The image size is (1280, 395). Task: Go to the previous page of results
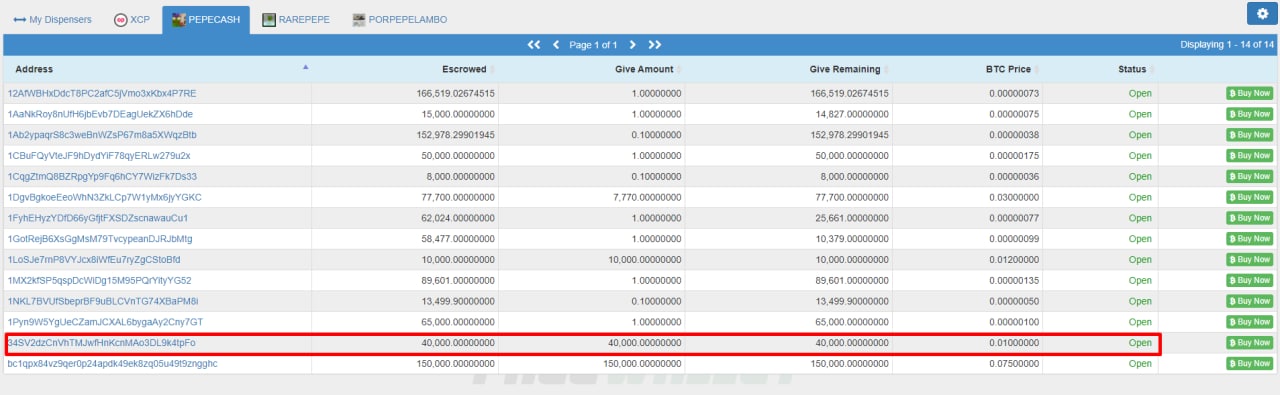coord(556,45)
